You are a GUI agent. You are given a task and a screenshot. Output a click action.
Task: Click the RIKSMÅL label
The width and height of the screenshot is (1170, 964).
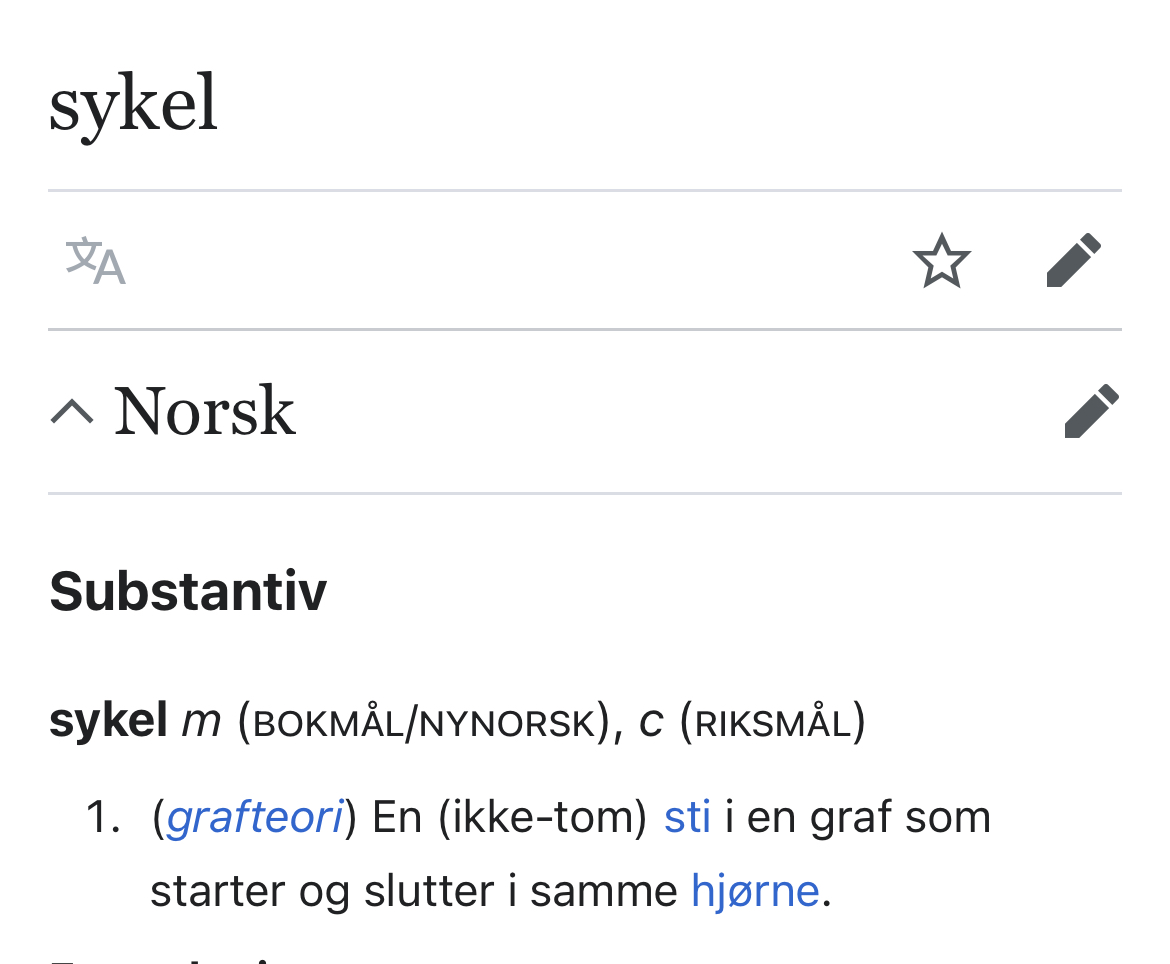coord(773,722)
